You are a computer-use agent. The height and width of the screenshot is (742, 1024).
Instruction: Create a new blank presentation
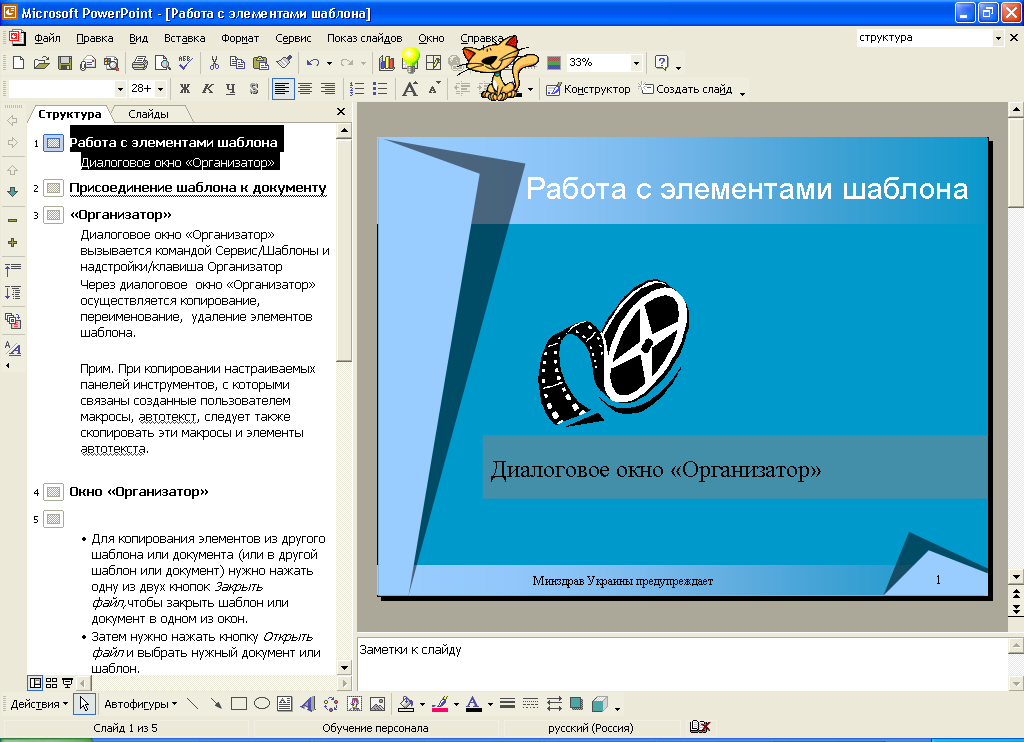(18, 63)
